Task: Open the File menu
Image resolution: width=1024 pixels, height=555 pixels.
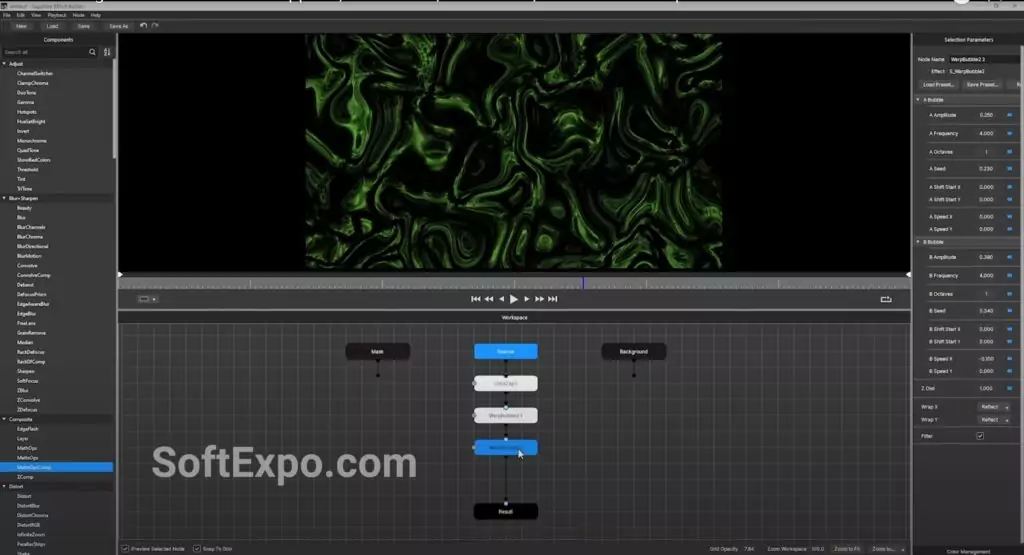Action: click(7, 15)
